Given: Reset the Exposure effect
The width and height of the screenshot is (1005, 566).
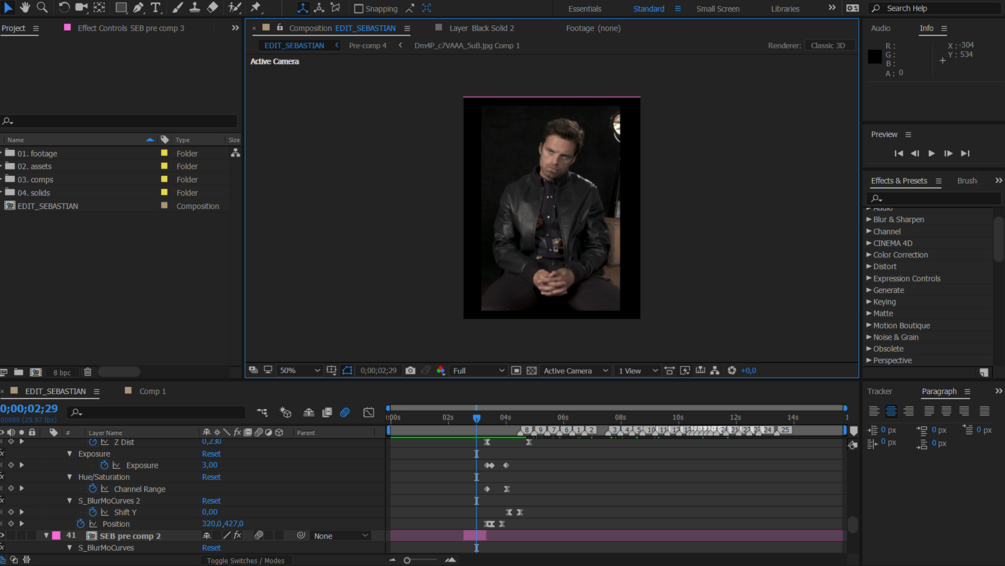Looking at the screenshot, I should [x=211, y=454].
